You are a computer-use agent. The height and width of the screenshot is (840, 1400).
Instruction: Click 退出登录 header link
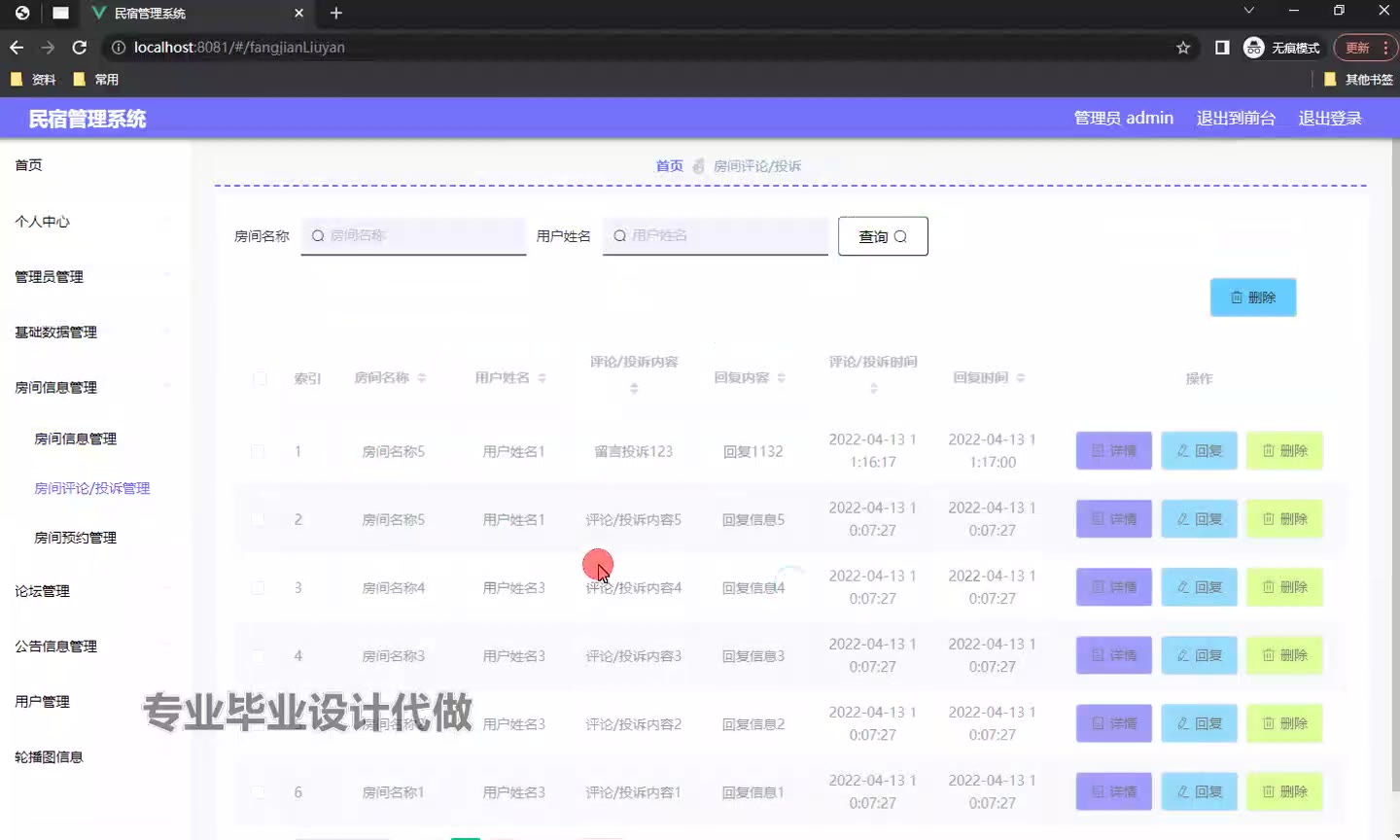[x=1330, y=118]
